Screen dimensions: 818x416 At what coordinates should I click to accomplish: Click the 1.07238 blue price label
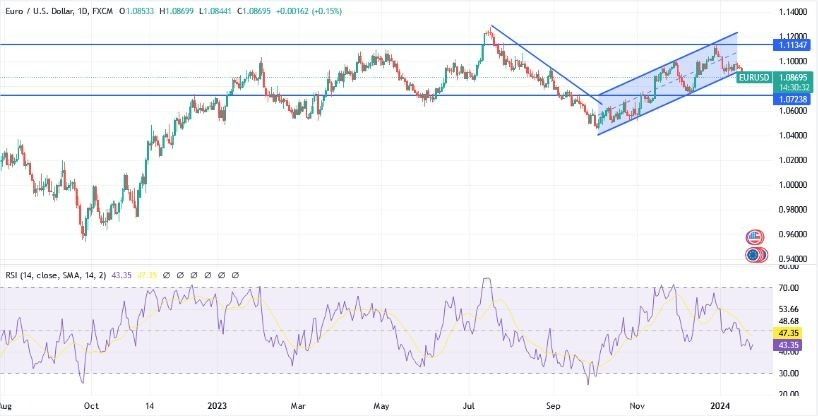793,99
